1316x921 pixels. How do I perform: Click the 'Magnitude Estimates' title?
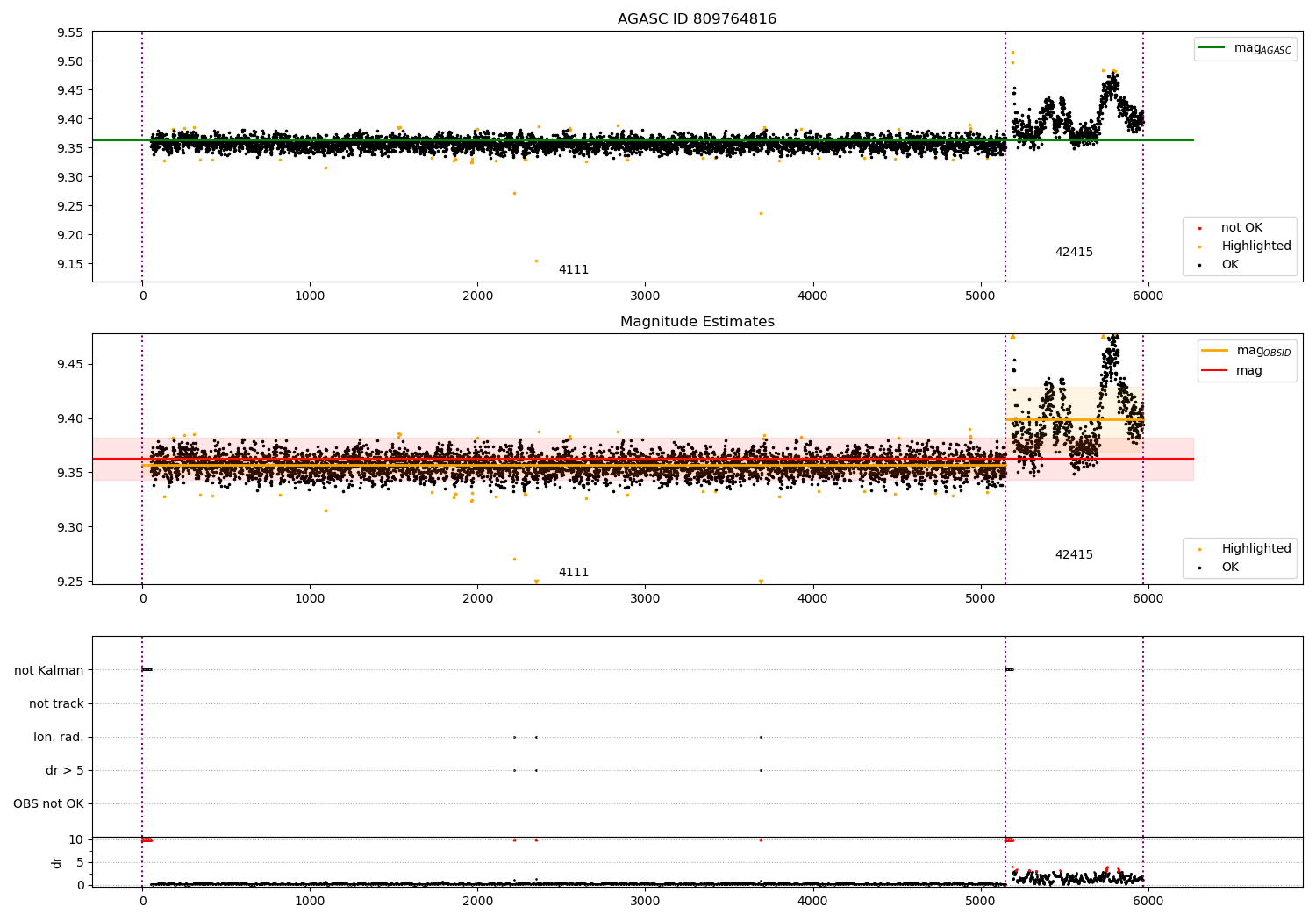point(697,322)
